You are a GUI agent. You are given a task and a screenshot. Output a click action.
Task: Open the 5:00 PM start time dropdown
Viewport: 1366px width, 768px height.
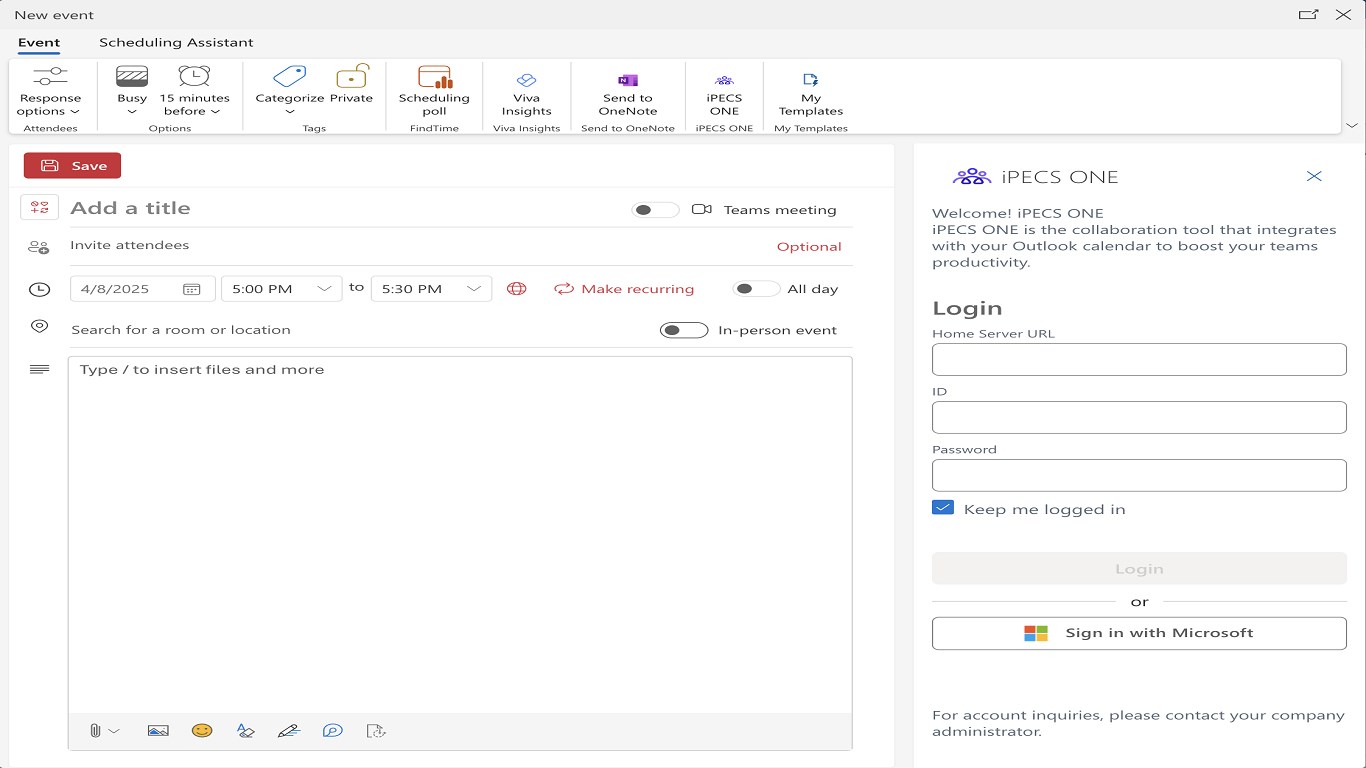click(x=281, y=289)
